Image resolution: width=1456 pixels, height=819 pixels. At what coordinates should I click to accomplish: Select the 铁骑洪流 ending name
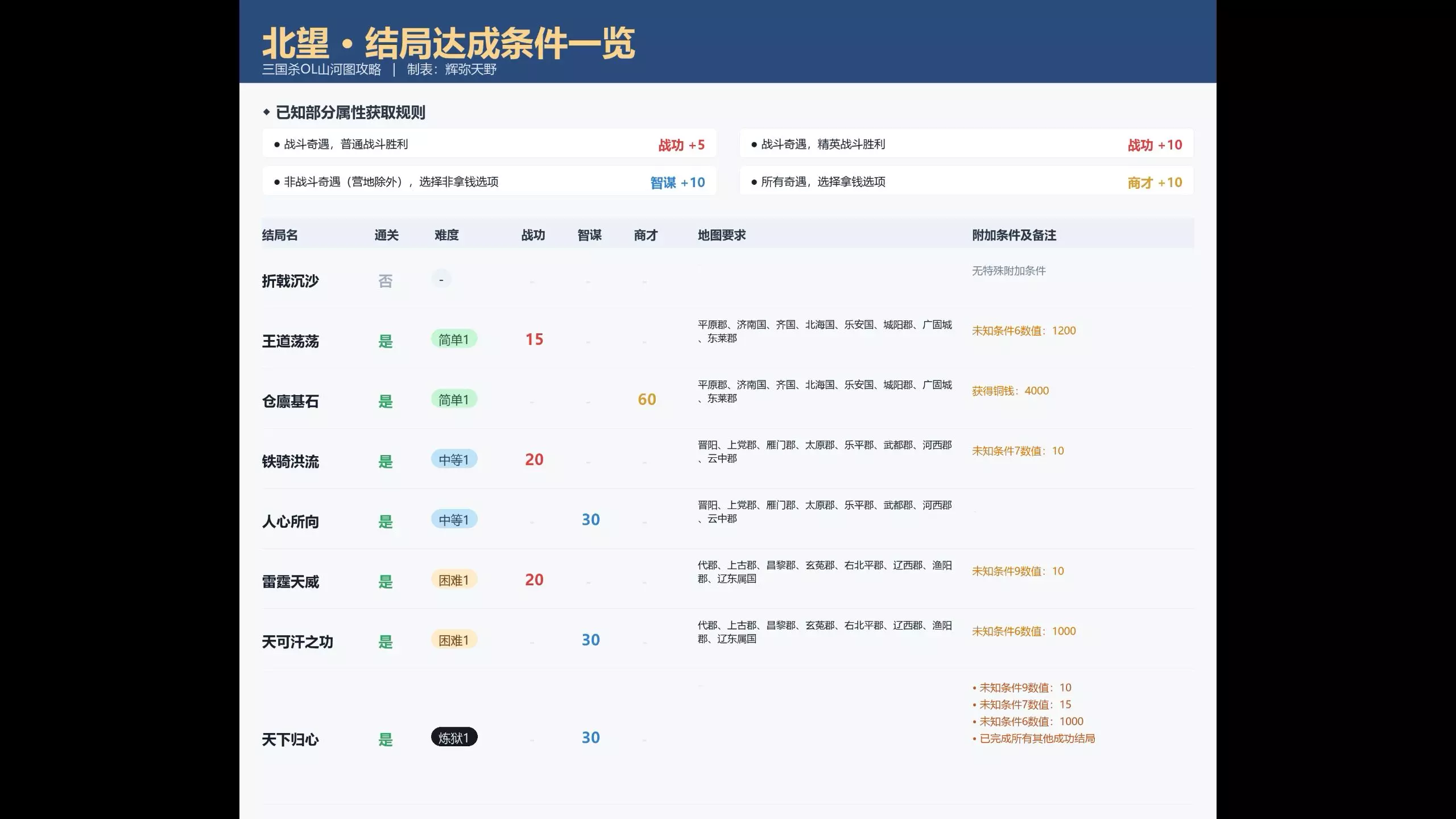pyautogui.click(x=290, y=461)
